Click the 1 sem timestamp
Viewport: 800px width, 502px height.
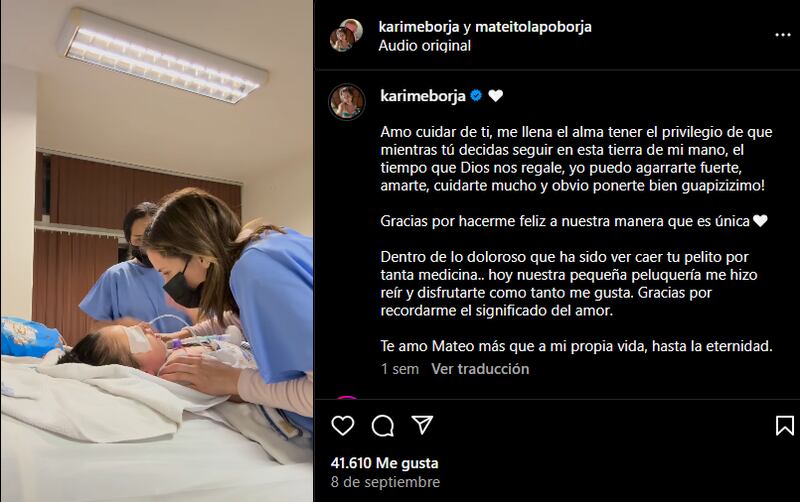[399, 369]
